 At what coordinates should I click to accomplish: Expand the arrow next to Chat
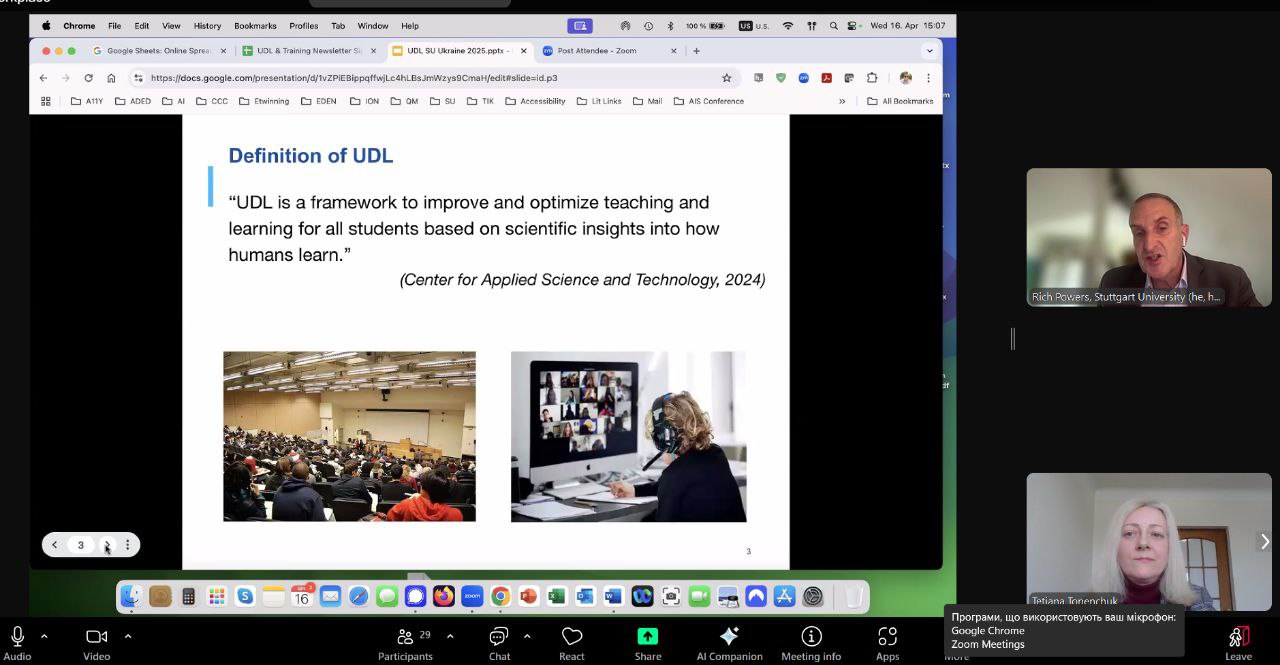tap(527, 636)
